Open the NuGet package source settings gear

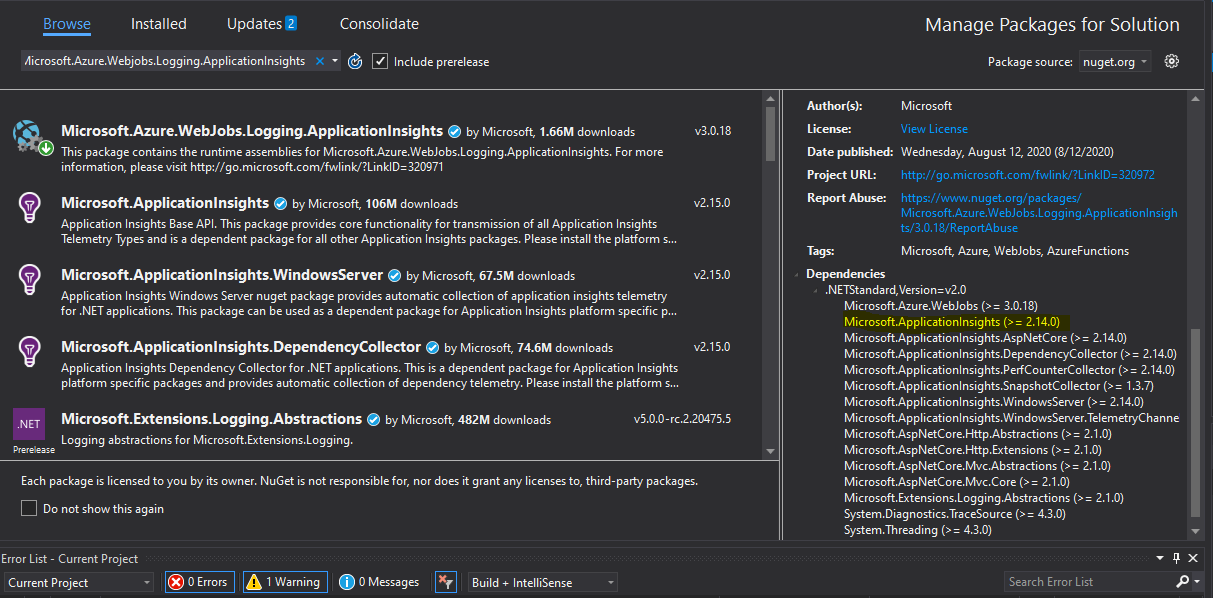(1172, 61)
